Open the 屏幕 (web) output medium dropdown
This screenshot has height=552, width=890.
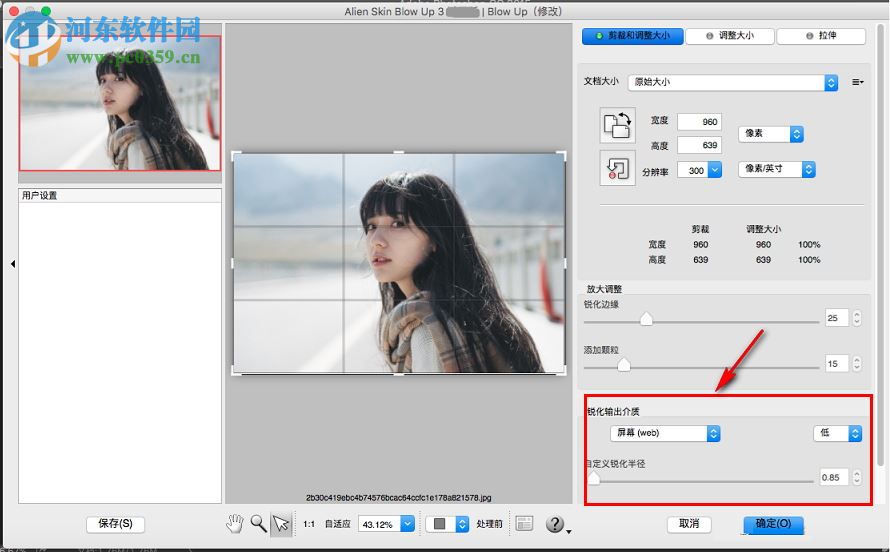tap(665, 433)
